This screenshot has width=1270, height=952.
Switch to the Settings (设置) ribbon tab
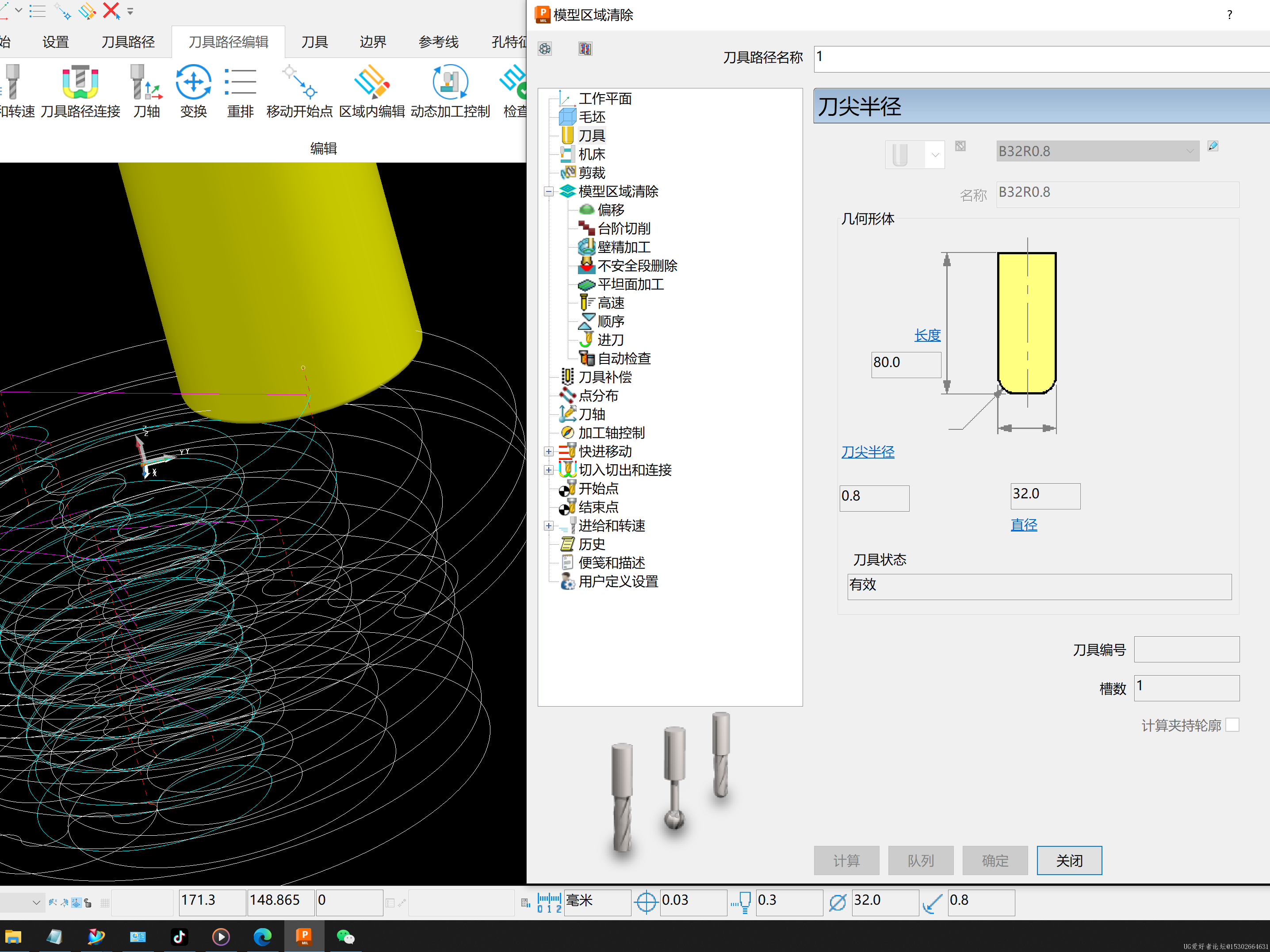(x=56, y=42)
